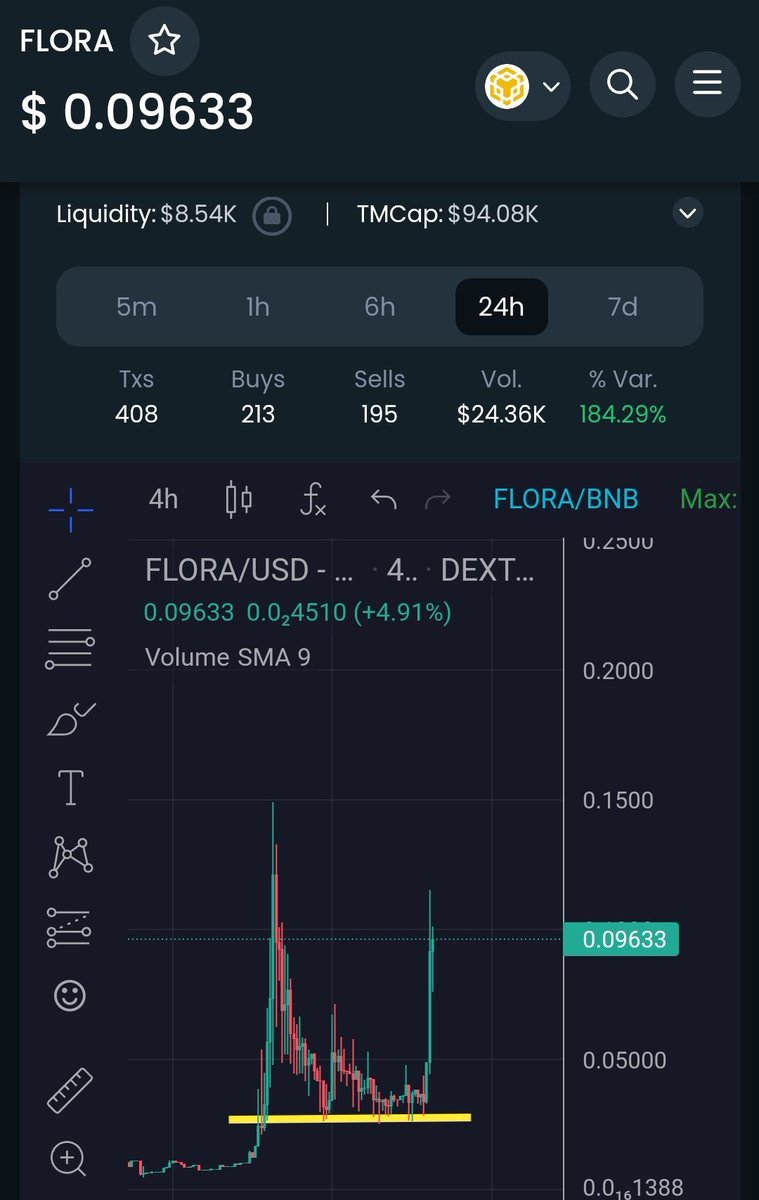The width and height of the screenshot is (759, 1200).
Task: Select the ruler measure tool
Action: (x=70, y=1091)
